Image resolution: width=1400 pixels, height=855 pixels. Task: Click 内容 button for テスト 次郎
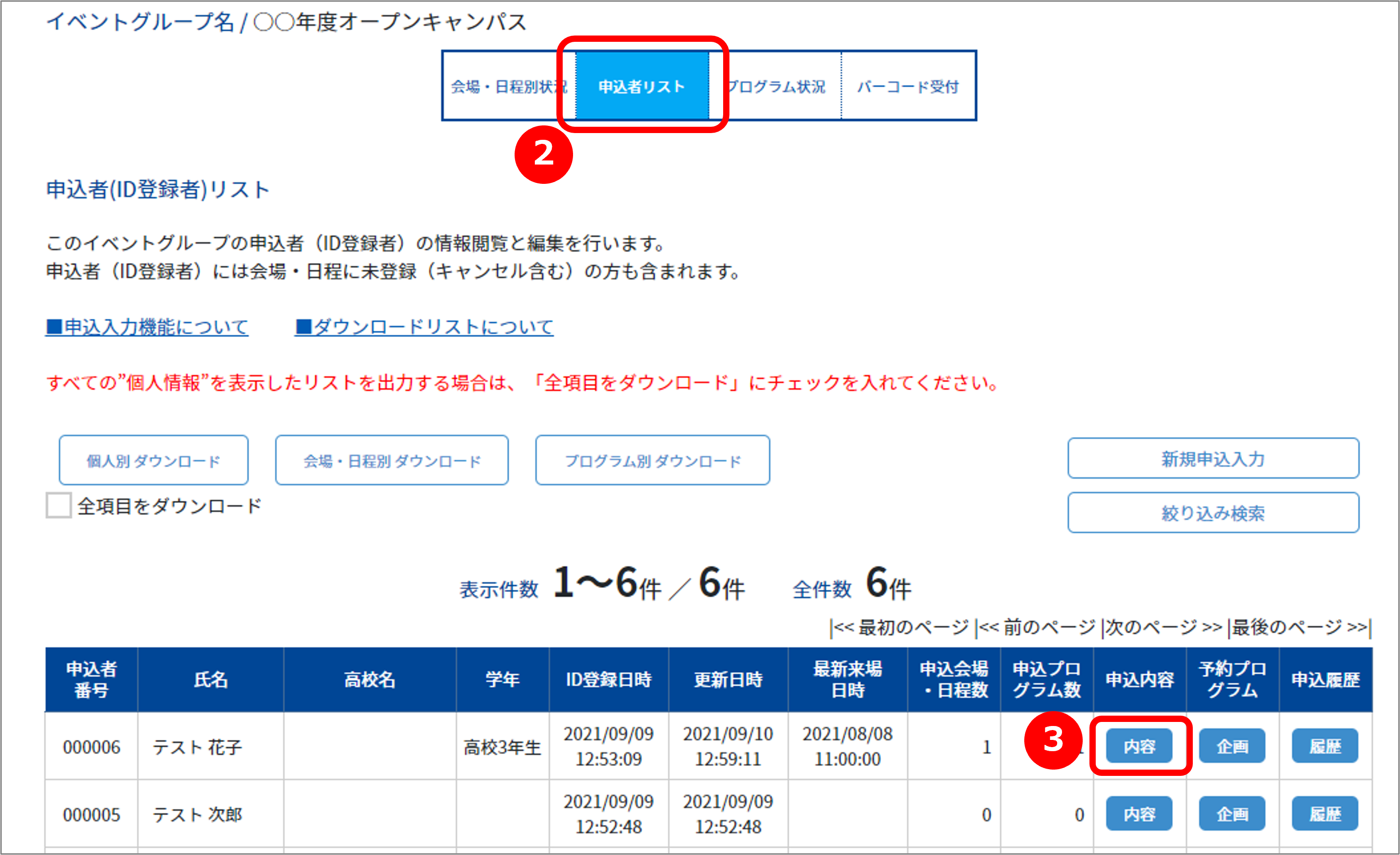pyautogui.click(x=1139, y=814)
